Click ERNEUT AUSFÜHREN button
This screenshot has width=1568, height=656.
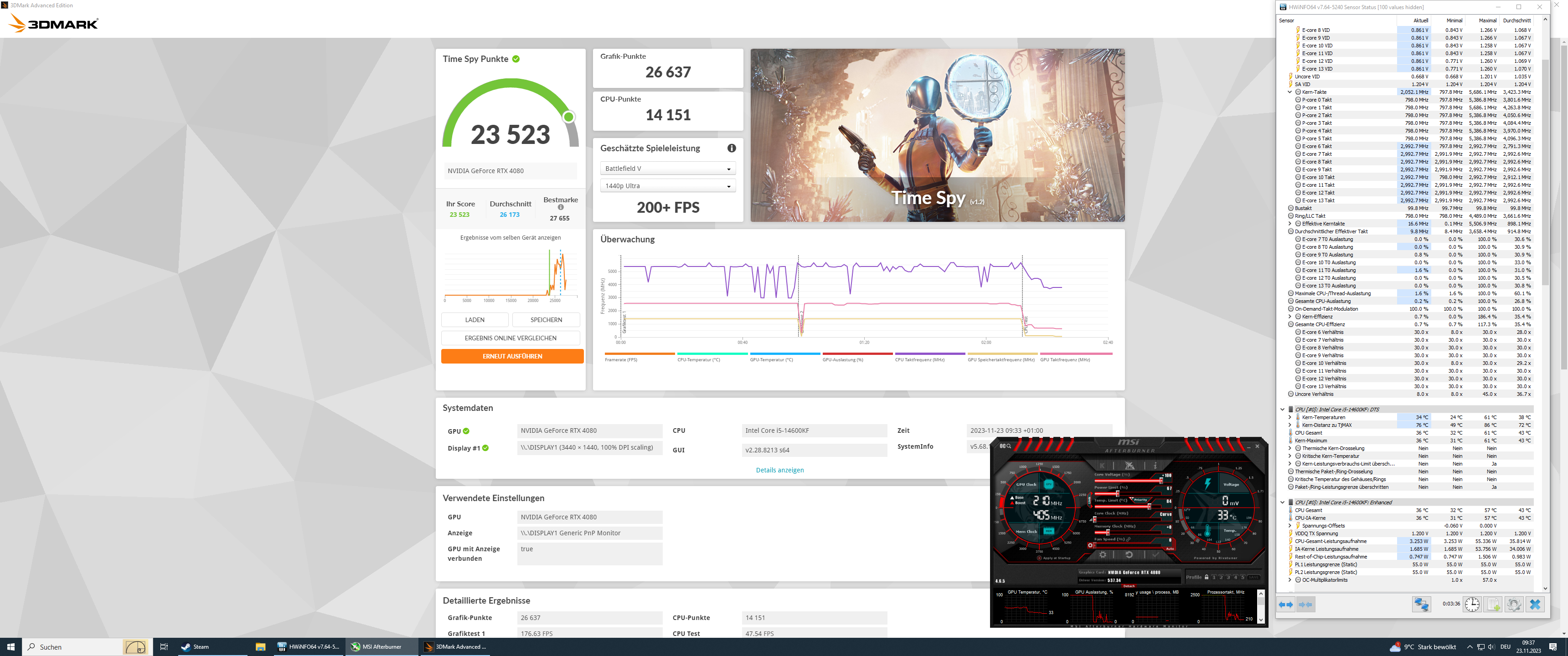[512, 357]
